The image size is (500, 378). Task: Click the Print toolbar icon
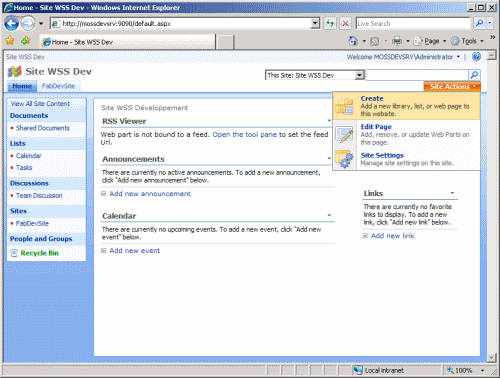point(397,41)
